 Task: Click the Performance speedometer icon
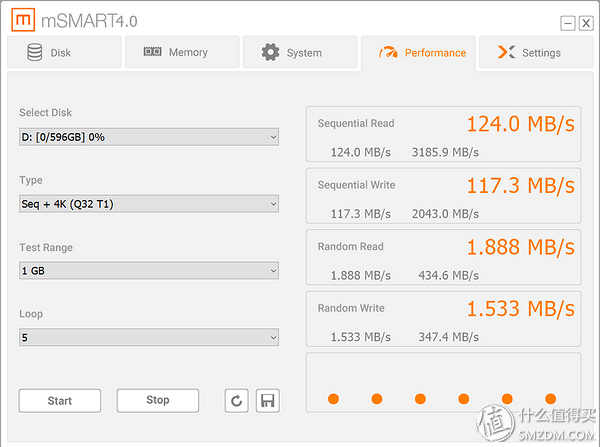click(x=388, y=52)
